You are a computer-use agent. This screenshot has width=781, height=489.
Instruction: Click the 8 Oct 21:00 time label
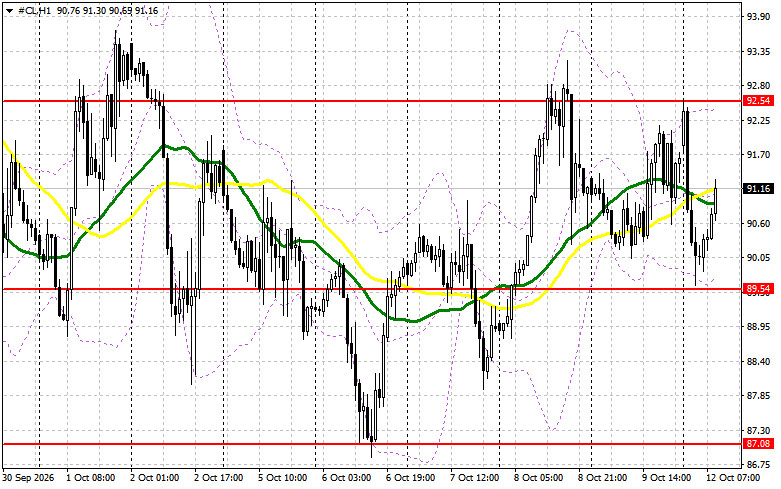click(603, 478)
